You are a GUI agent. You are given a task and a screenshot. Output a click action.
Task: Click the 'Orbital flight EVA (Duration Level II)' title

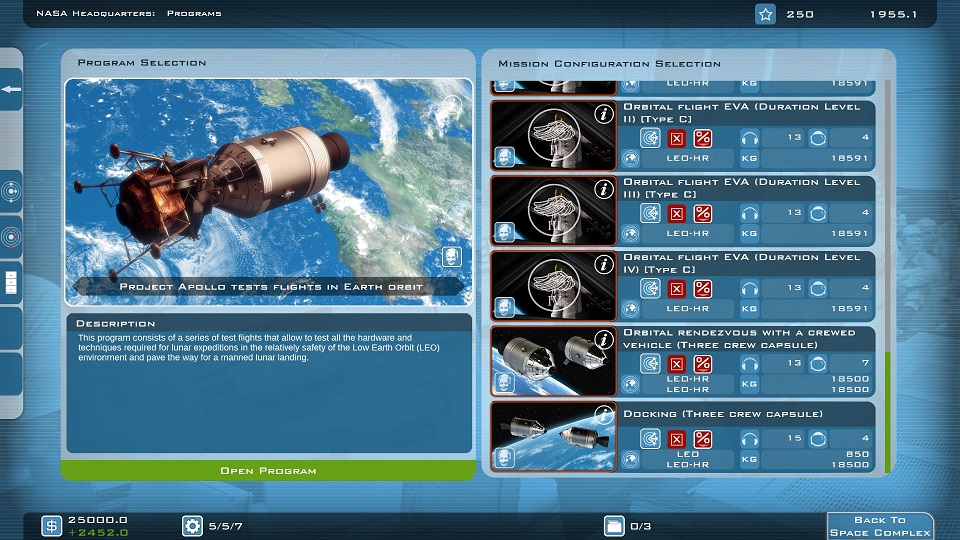741,113
